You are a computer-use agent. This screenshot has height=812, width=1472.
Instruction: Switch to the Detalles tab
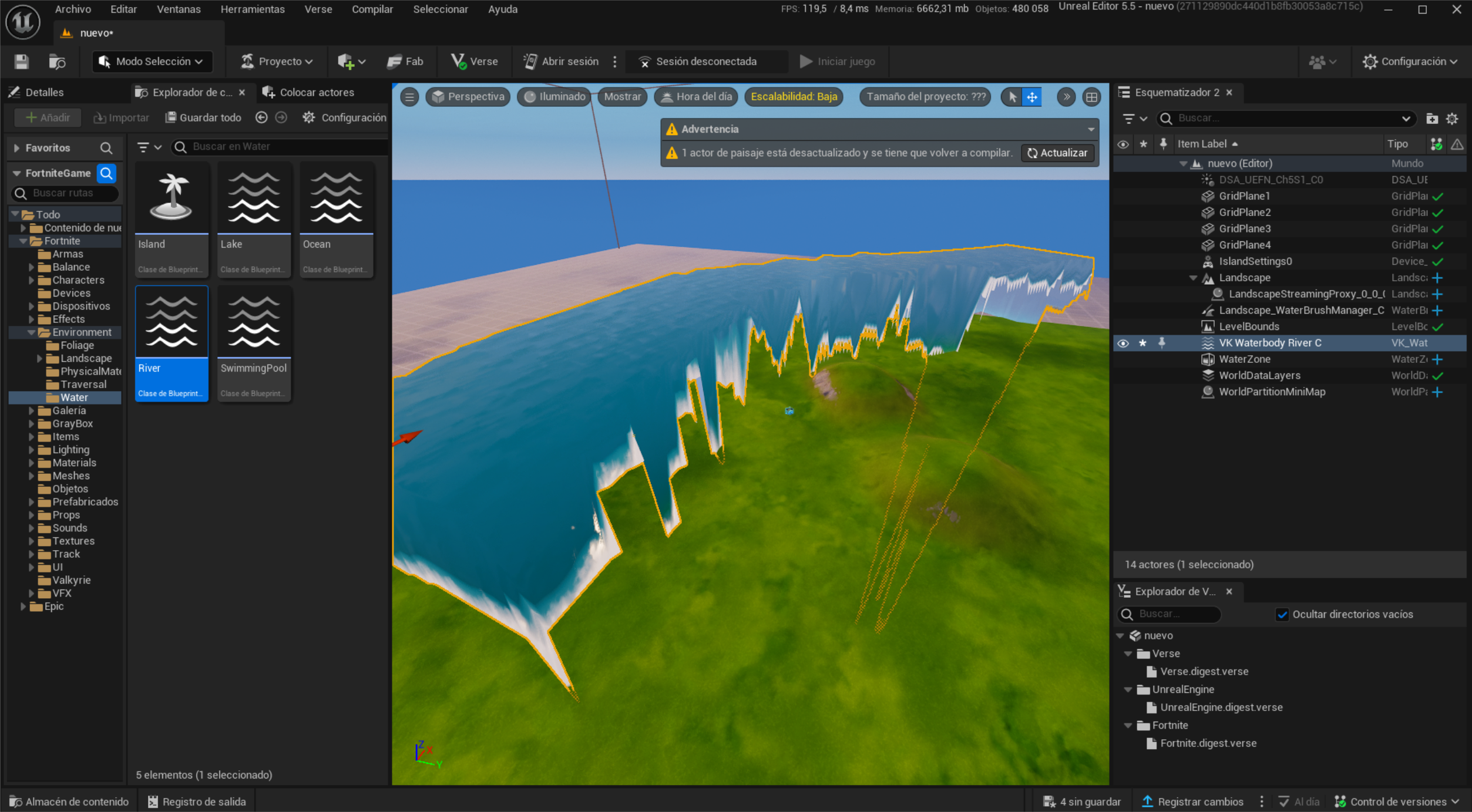[36, 92]
